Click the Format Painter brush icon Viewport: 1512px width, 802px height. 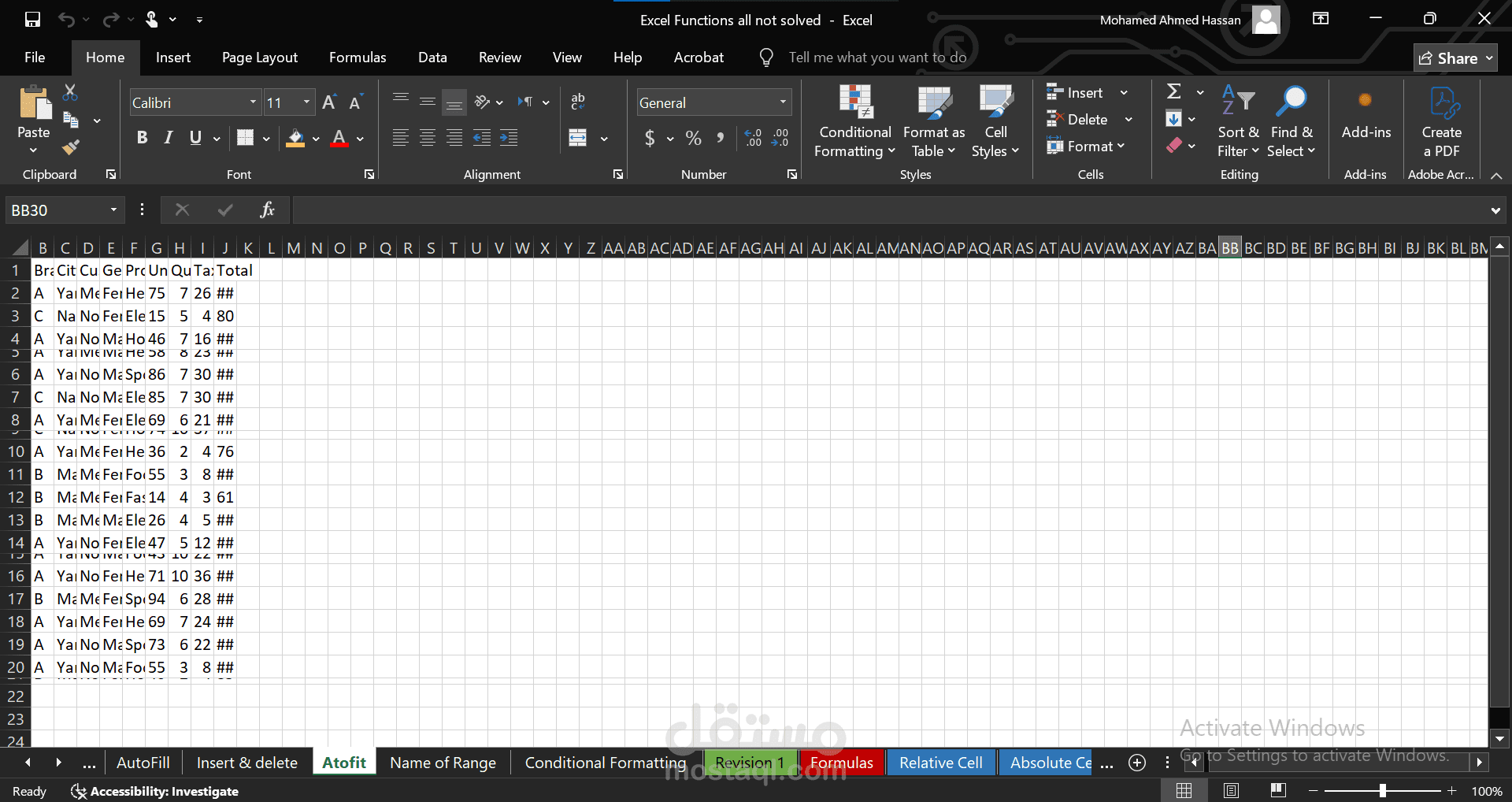point(71,147)
